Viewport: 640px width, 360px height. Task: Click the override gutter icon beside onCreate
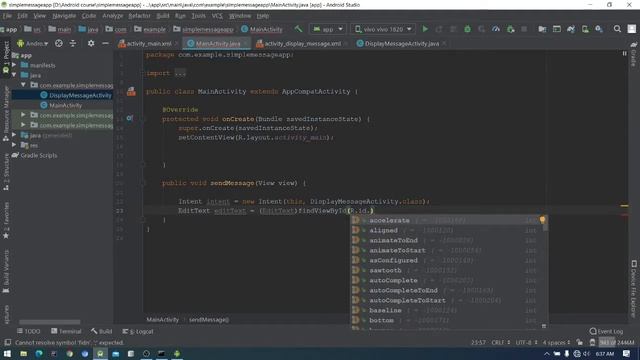[x=130, y=118]
